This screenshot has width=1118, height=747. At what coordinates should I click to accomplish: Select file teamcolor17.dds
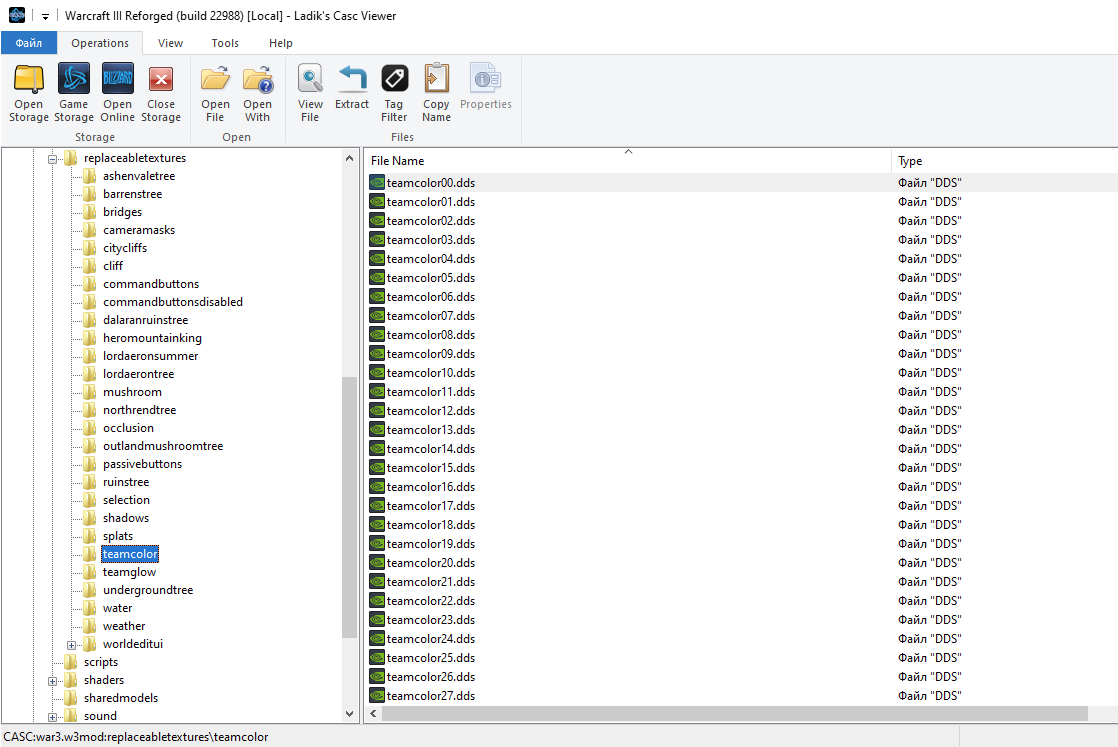[431, 506]
